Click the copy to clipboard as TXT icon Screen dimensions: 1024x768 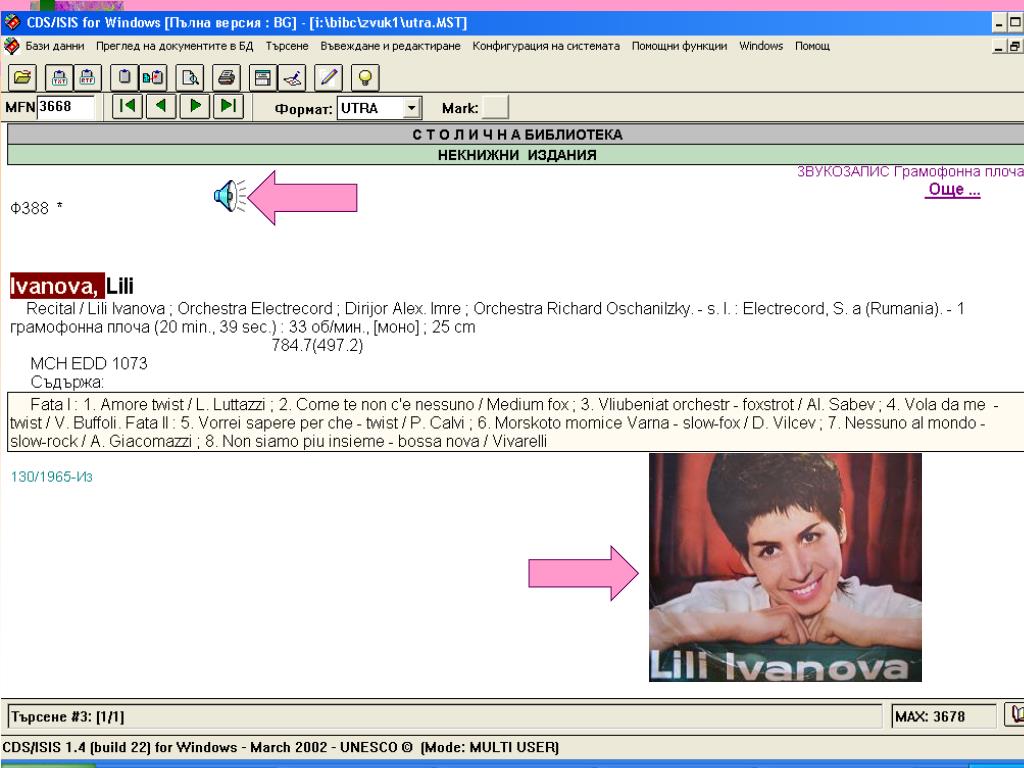[59, 78]
